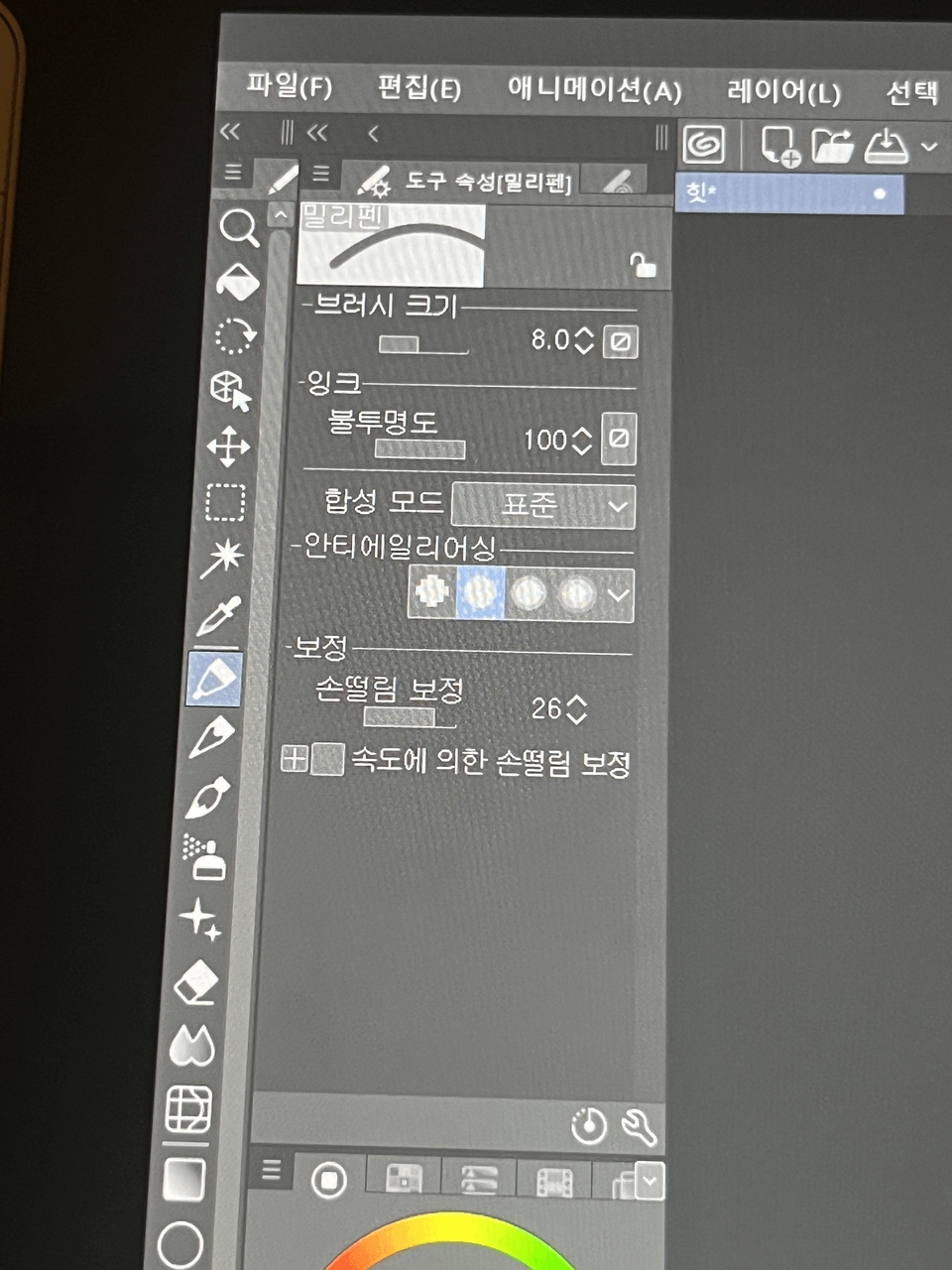
Task: Open CLIP STUDIO spiral icon
Action: pos(704,145)
